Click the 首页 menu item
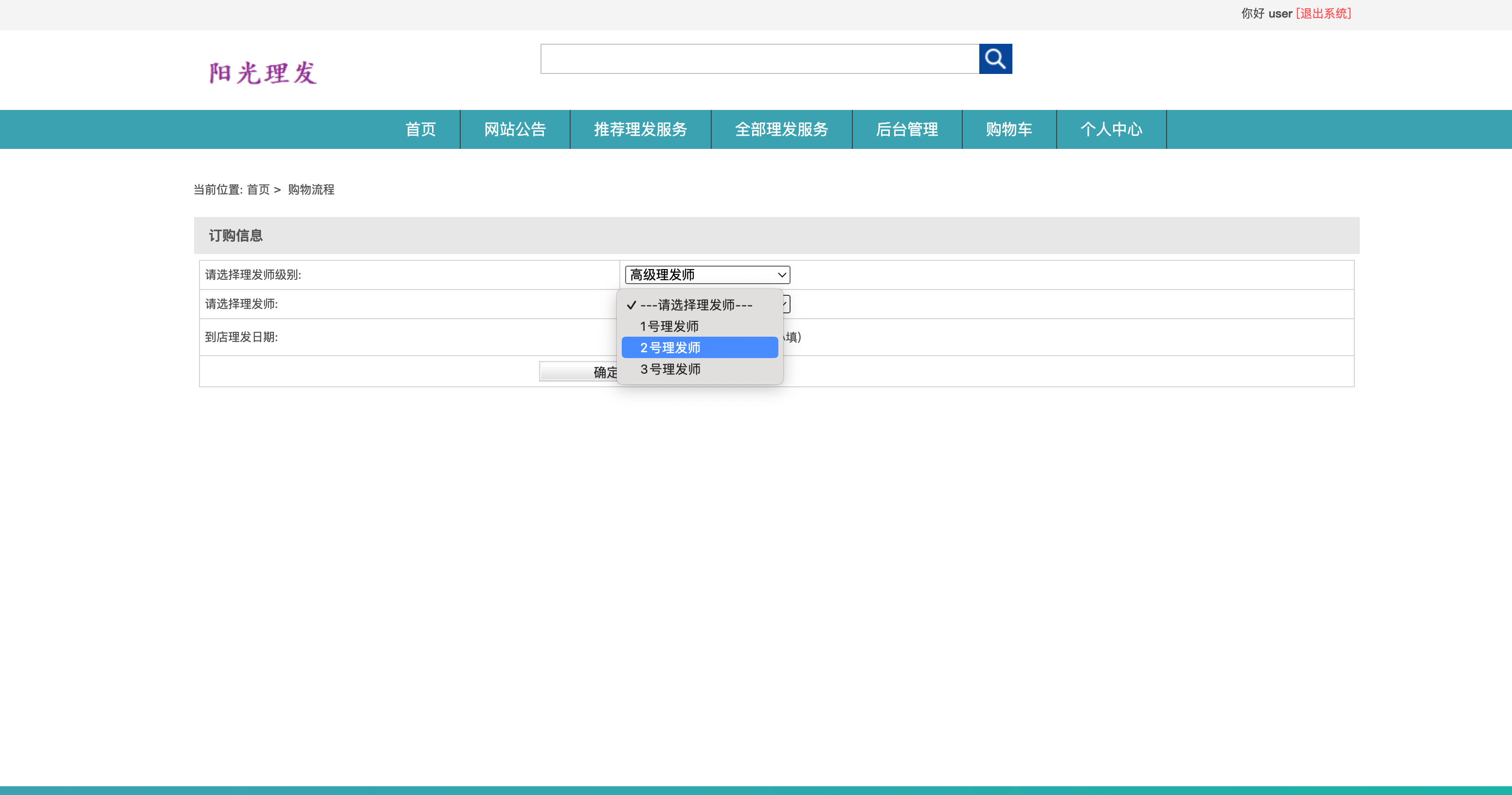1512x795 pixels. pyautogui.click(x=420, y=129)
